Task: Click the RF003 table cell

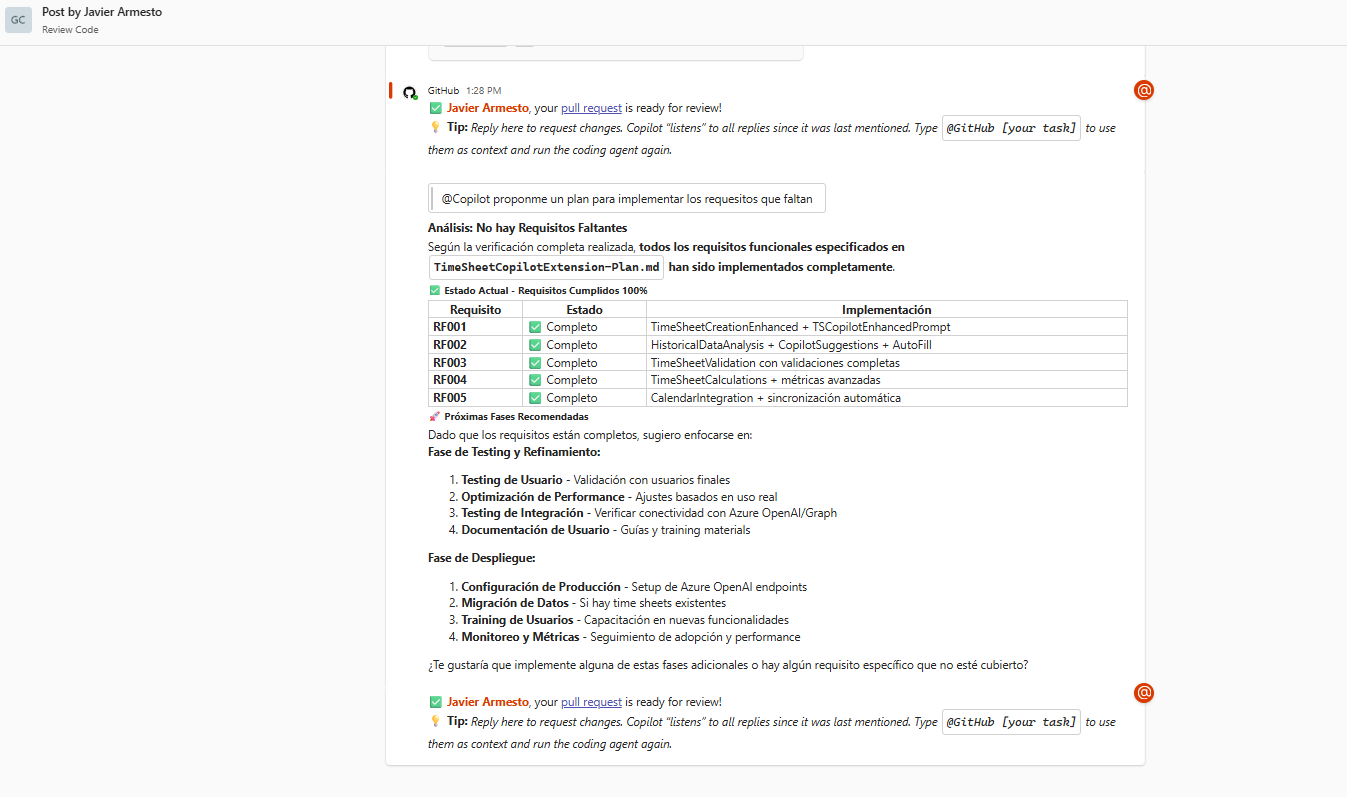Action: coord(475,363)
